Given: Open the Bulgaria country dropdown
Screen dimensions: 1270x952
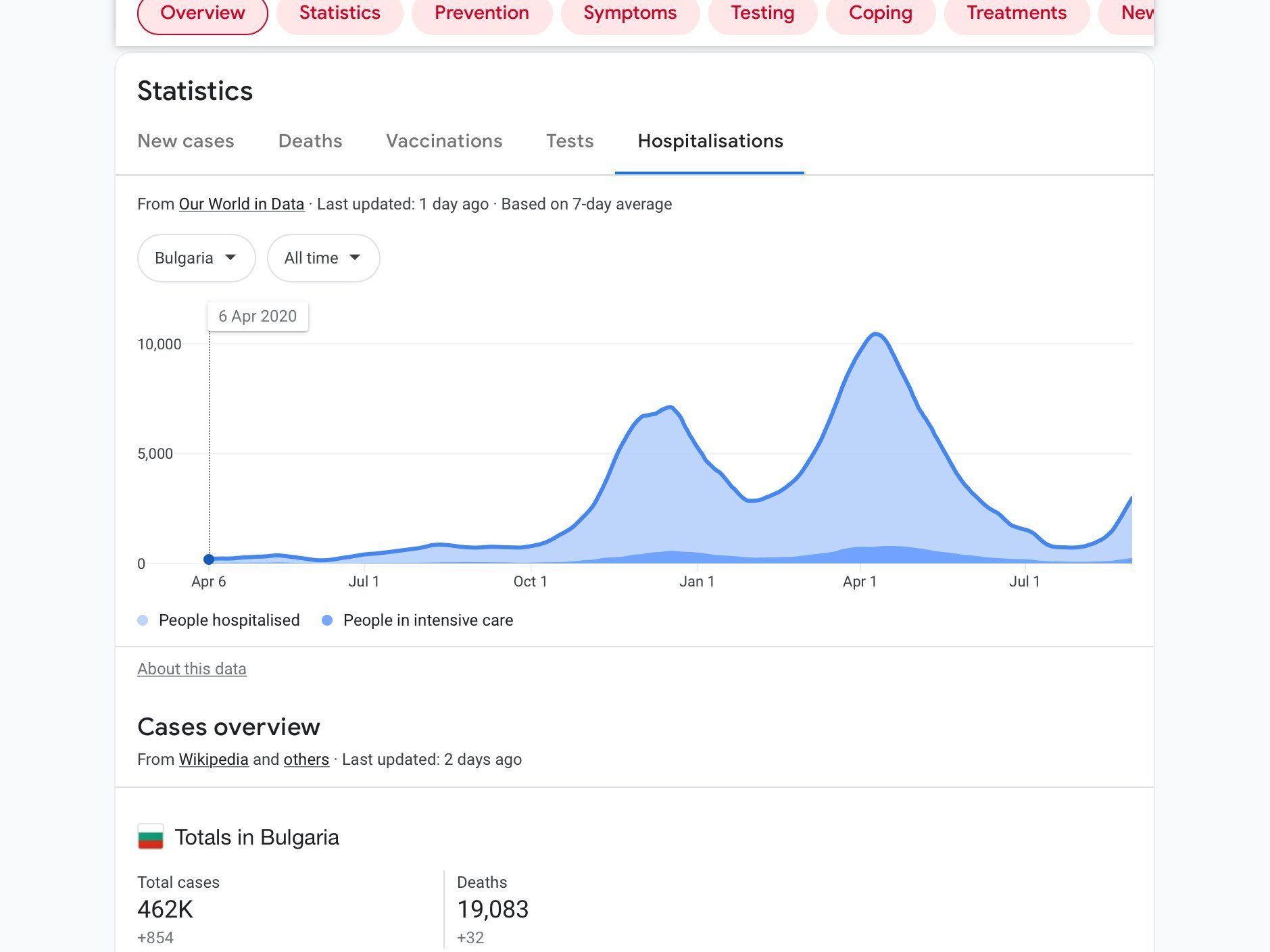Looking at the screenshot, I should 196,258.
